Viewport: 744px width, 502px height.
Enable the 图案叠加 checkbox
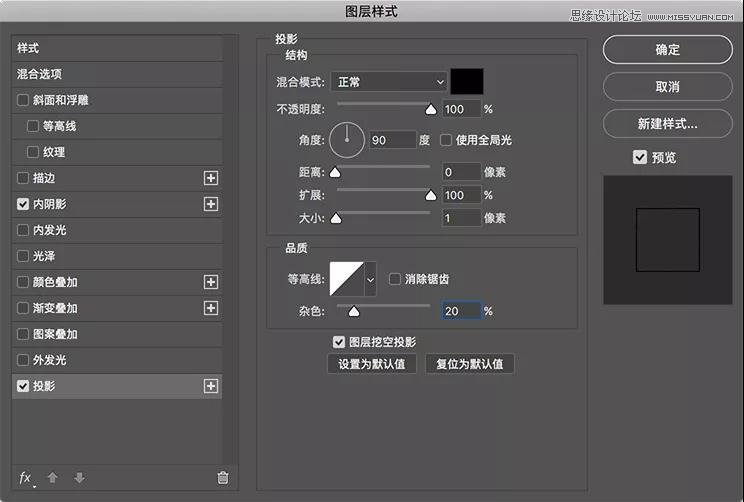(x=23, y=334)
